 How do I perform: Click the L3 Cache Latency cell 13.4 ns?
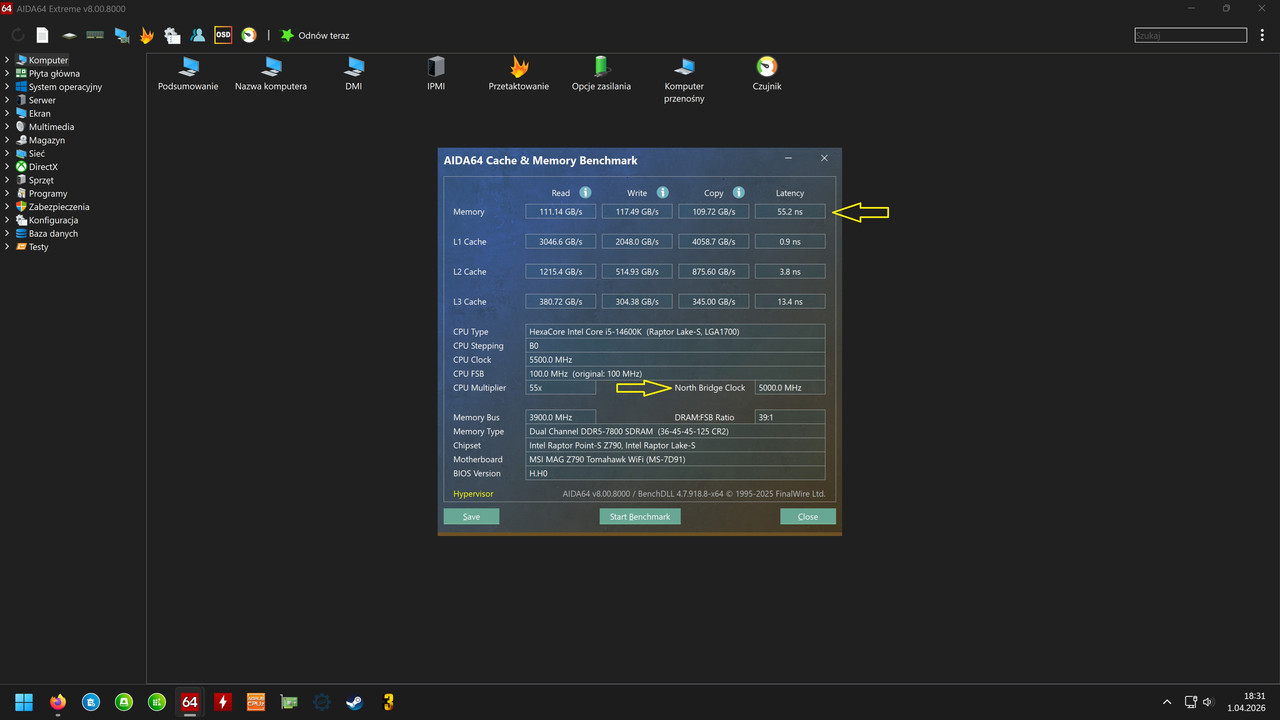790,302
